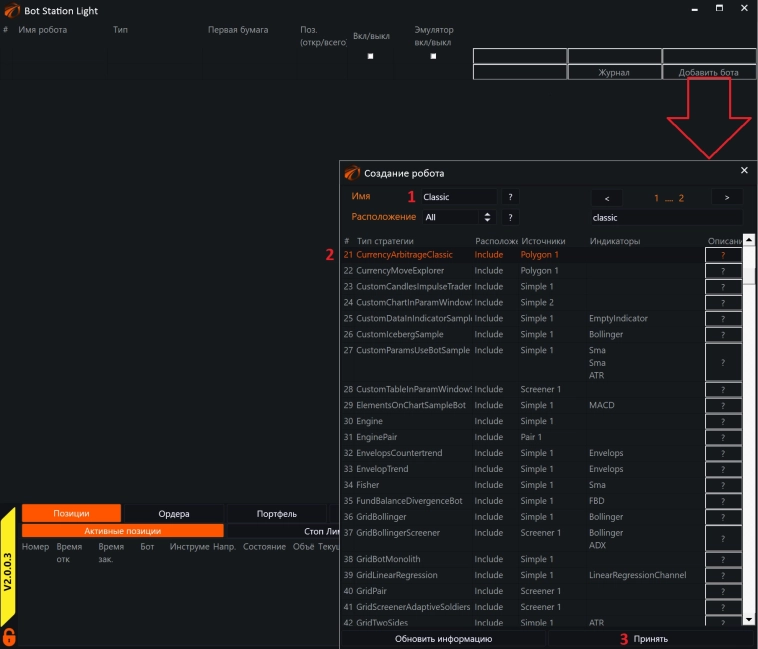Click the help button next to the Расположение dropdown

point(510,217)
